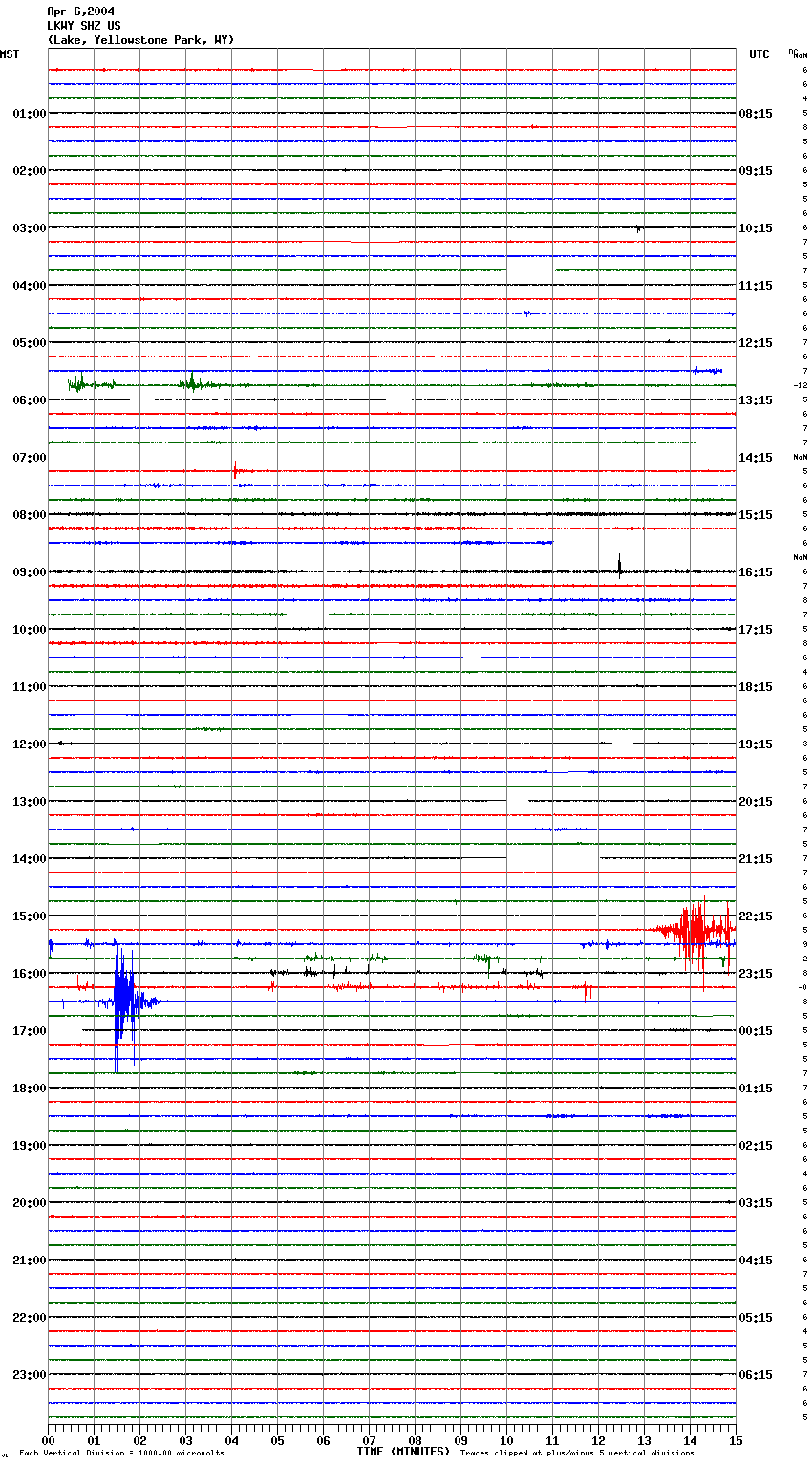The height and width of the screenshot is (1466, 812).
Task: Click the '08' minute tick label
Action: pyautogui.click(x=416, y=1440)
